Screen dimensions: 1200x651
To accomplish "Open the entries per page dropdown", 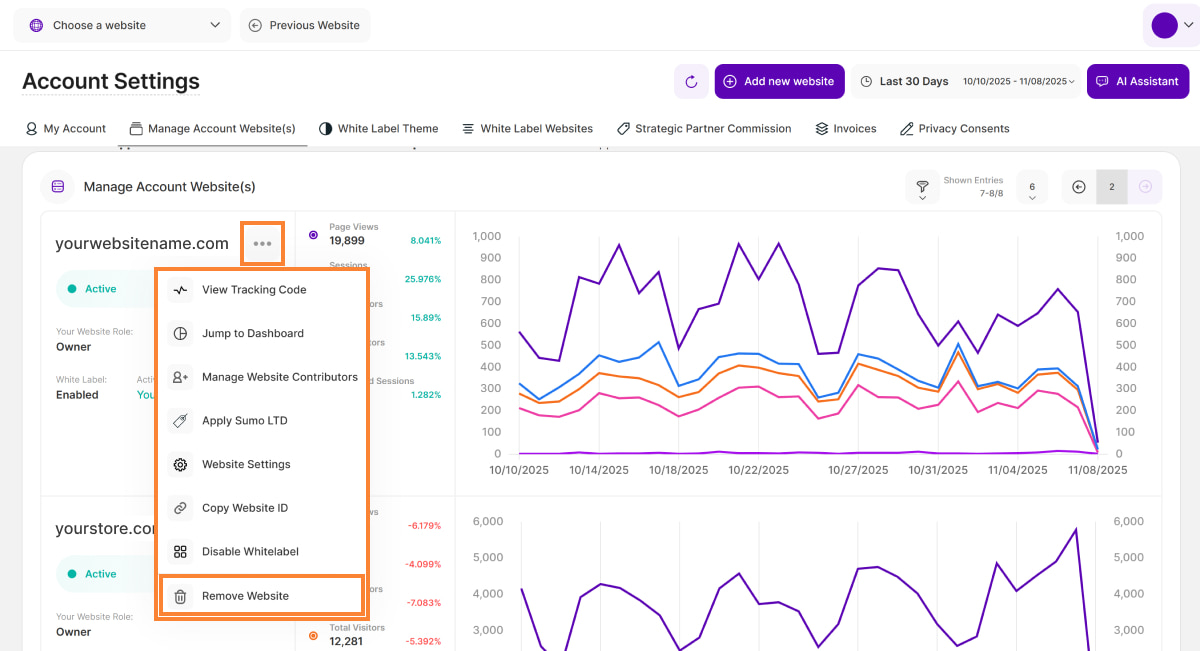I will (1031, 187).
